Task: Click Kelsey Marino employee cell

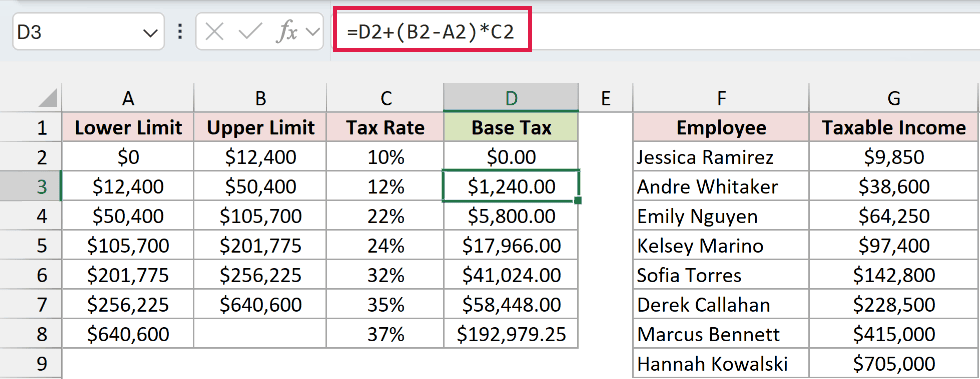Action: [x=721, y=245]
